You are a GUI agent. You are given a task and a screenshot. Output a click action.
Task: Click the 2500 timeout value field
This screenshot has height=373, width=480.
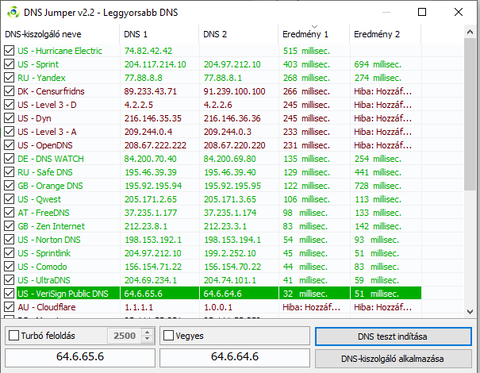pos(125,336)
